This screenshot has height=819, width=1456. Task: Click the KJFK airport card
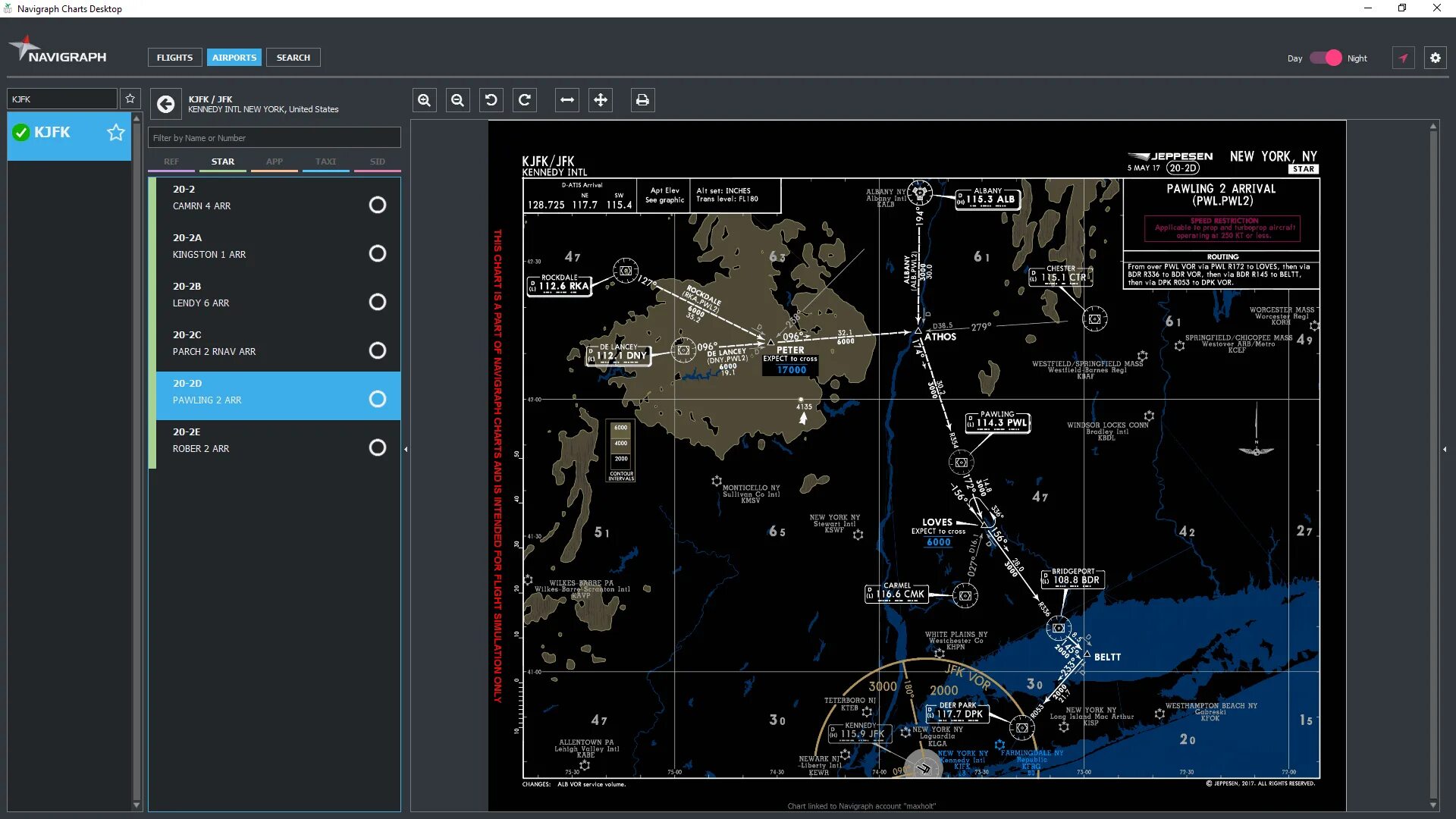69,136
